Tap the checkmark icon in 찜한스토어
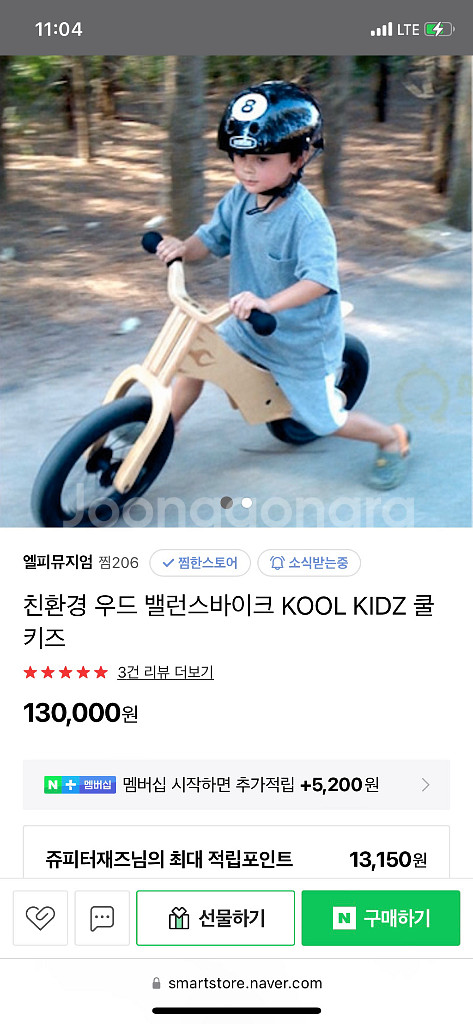 168,562
